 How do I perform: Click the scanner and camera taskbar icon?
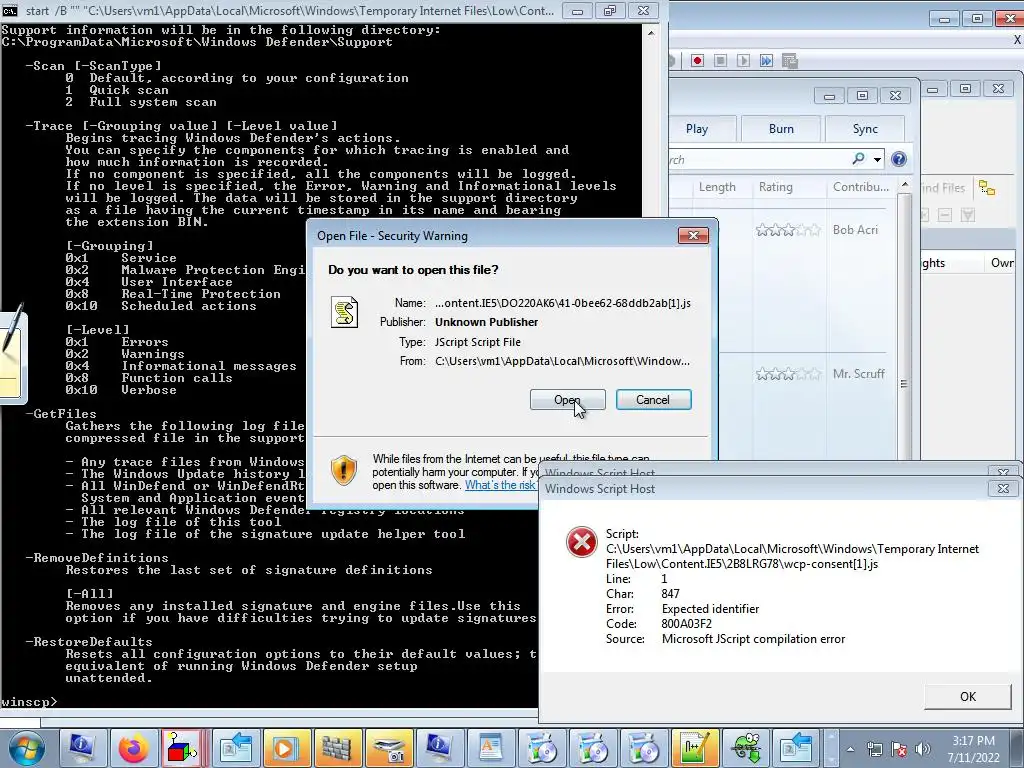click(388, 748)
